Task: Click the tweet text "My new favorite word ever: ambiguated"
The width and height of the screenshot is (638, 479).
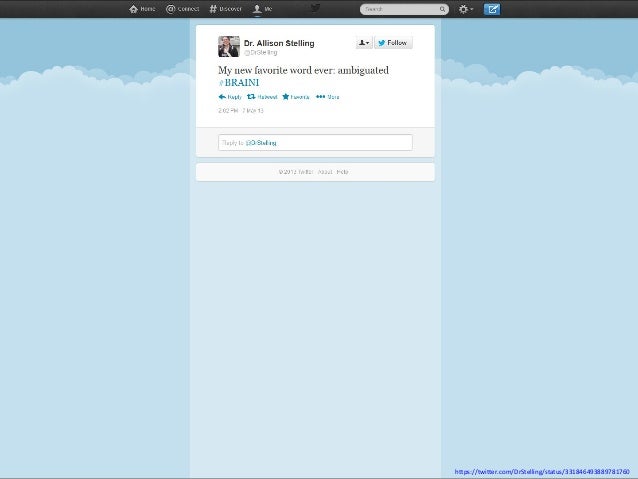Action: [x=304, y=70]
